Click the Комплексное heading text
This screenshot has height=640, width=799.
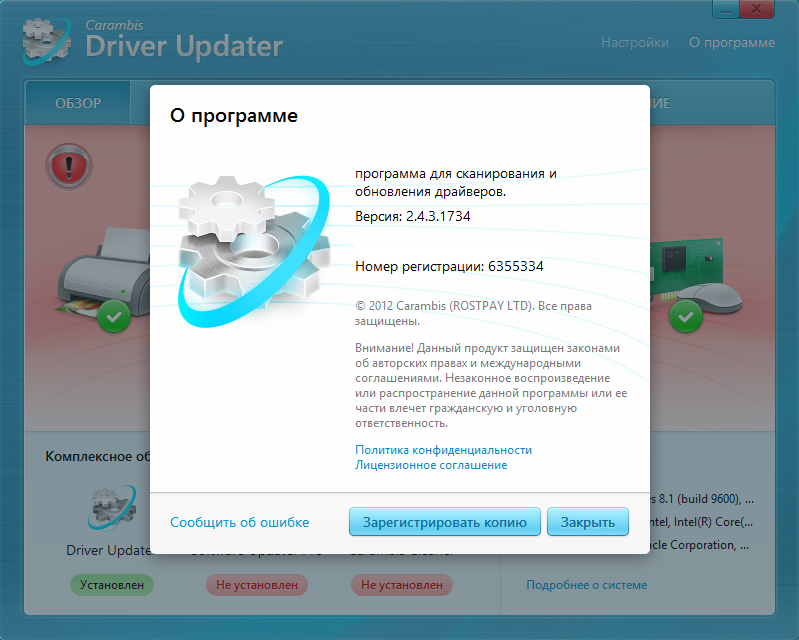[97, 456]
